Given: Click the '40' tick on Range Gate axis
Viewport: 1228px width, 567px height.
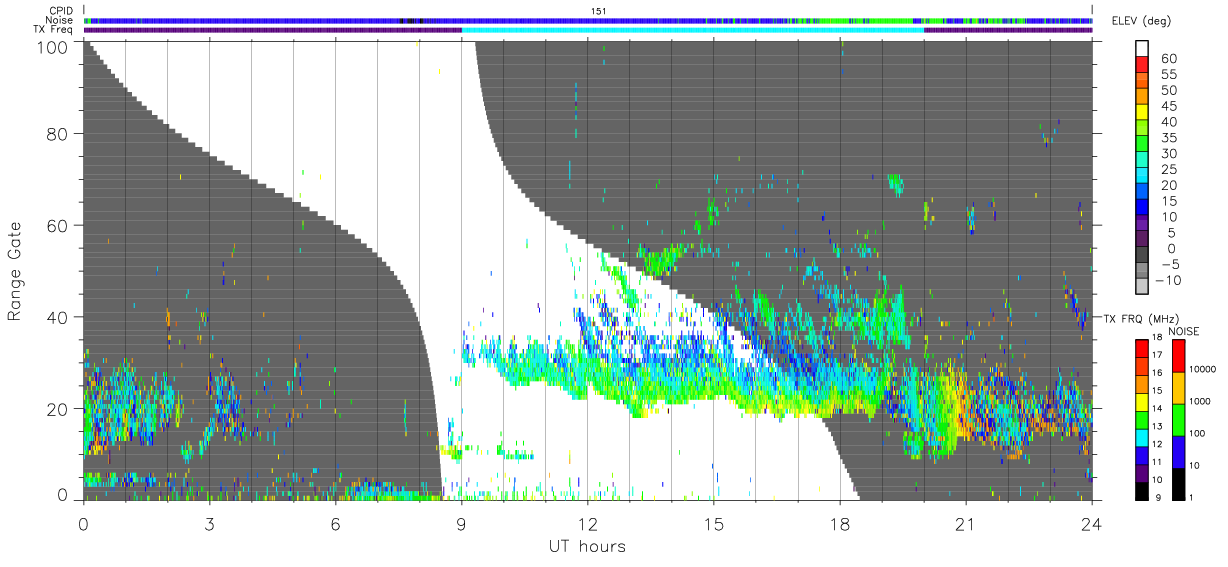Looking at the screenshot, I should 58,317.
